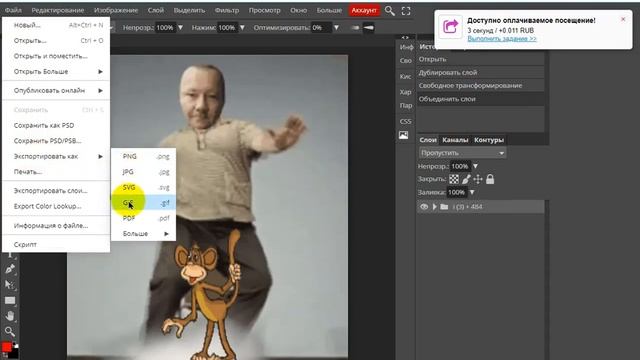Expand the layer group triangle
The width and height of the screenshot is (640, 360).
click(435, 207)
